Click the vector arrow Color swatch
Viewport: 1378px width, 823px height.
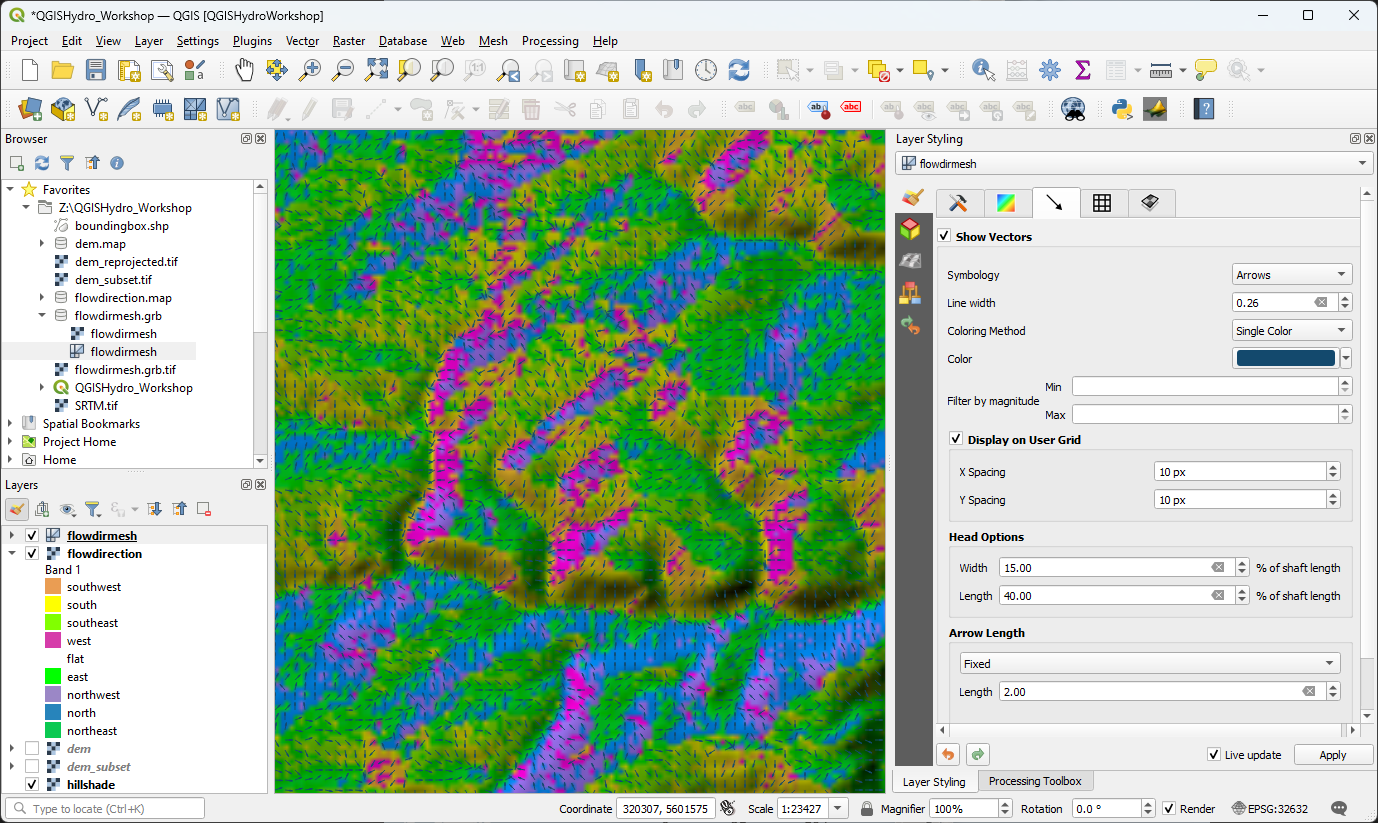click(x=1285, y=357)
